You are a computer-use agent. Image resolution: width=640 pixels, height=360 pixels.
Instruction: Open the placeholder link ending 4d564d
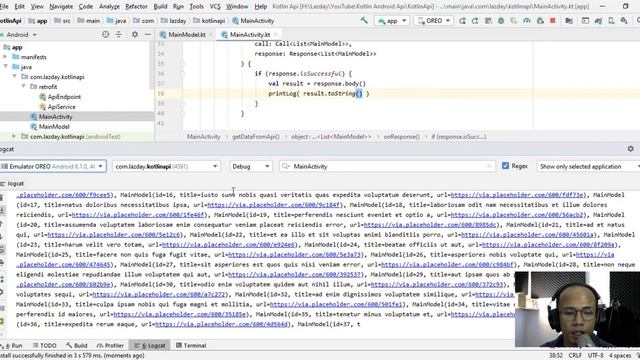(x=222, y=324)
